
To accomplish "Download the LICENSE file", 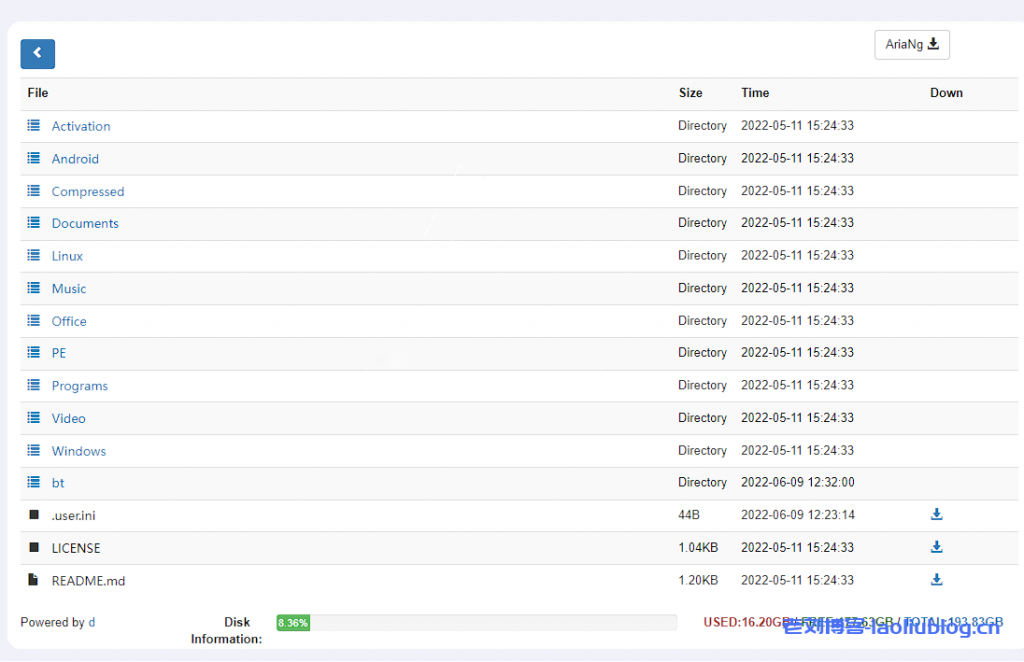I will pos(936,547).
